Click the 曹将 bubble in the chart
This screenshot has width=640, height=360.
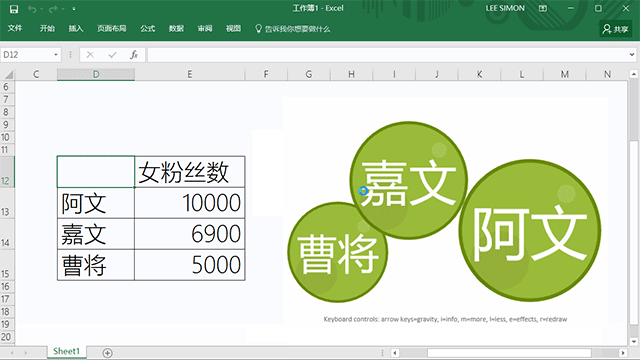click(337, 252)
